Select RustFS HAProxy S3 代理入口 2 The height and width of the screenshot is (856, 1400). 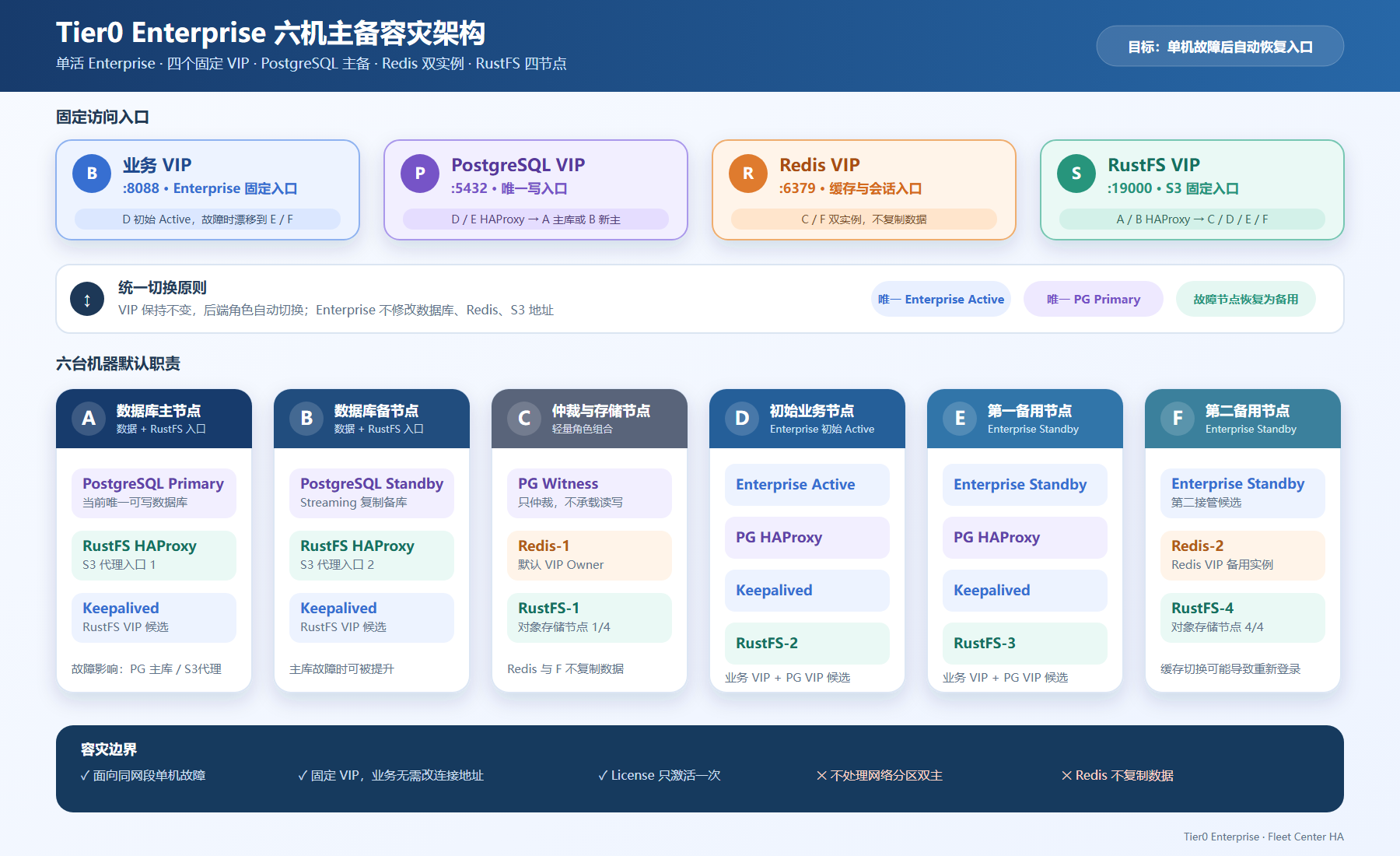pyautogui.click(x=372, y=555)
